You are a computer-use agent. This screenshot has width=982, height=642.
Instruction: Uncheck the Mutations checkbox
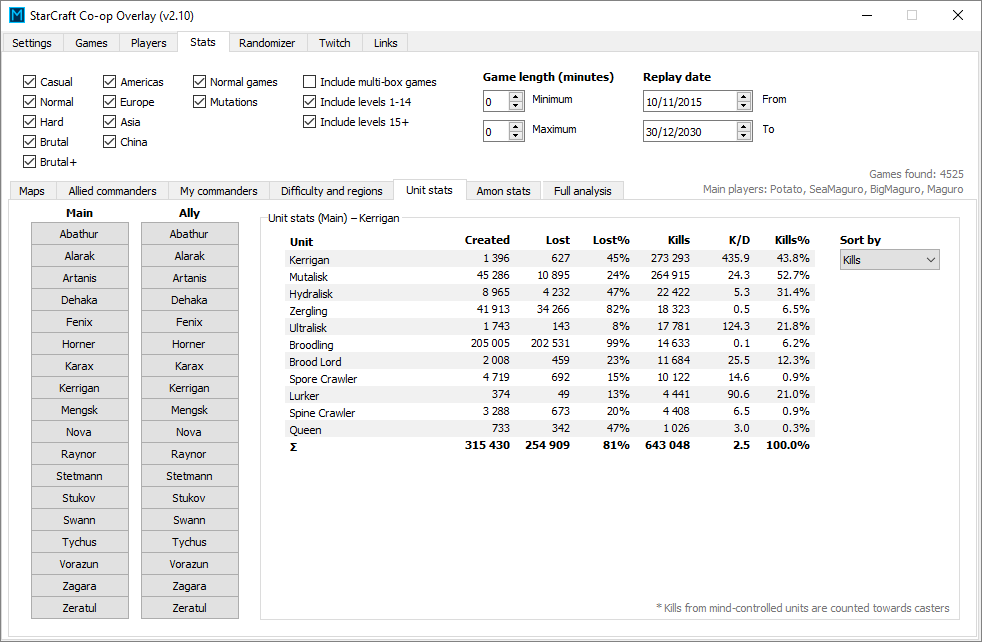[x=200, y=102]
